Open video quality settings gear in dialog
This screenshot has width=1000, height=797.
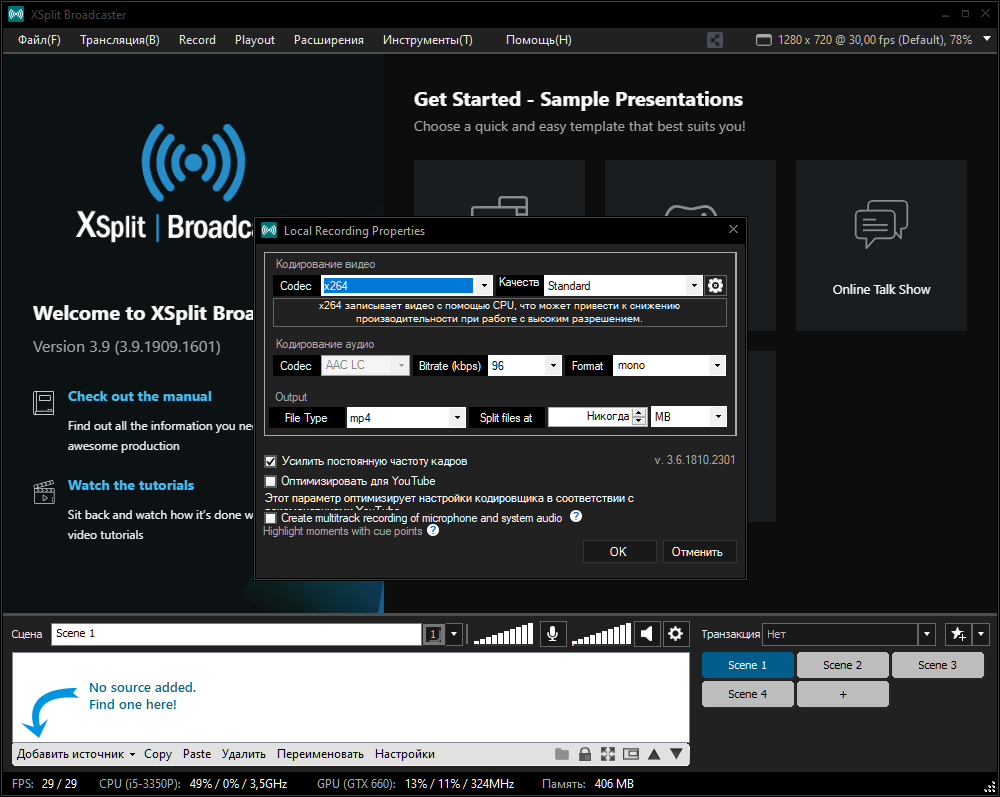(x=715, y=286)
